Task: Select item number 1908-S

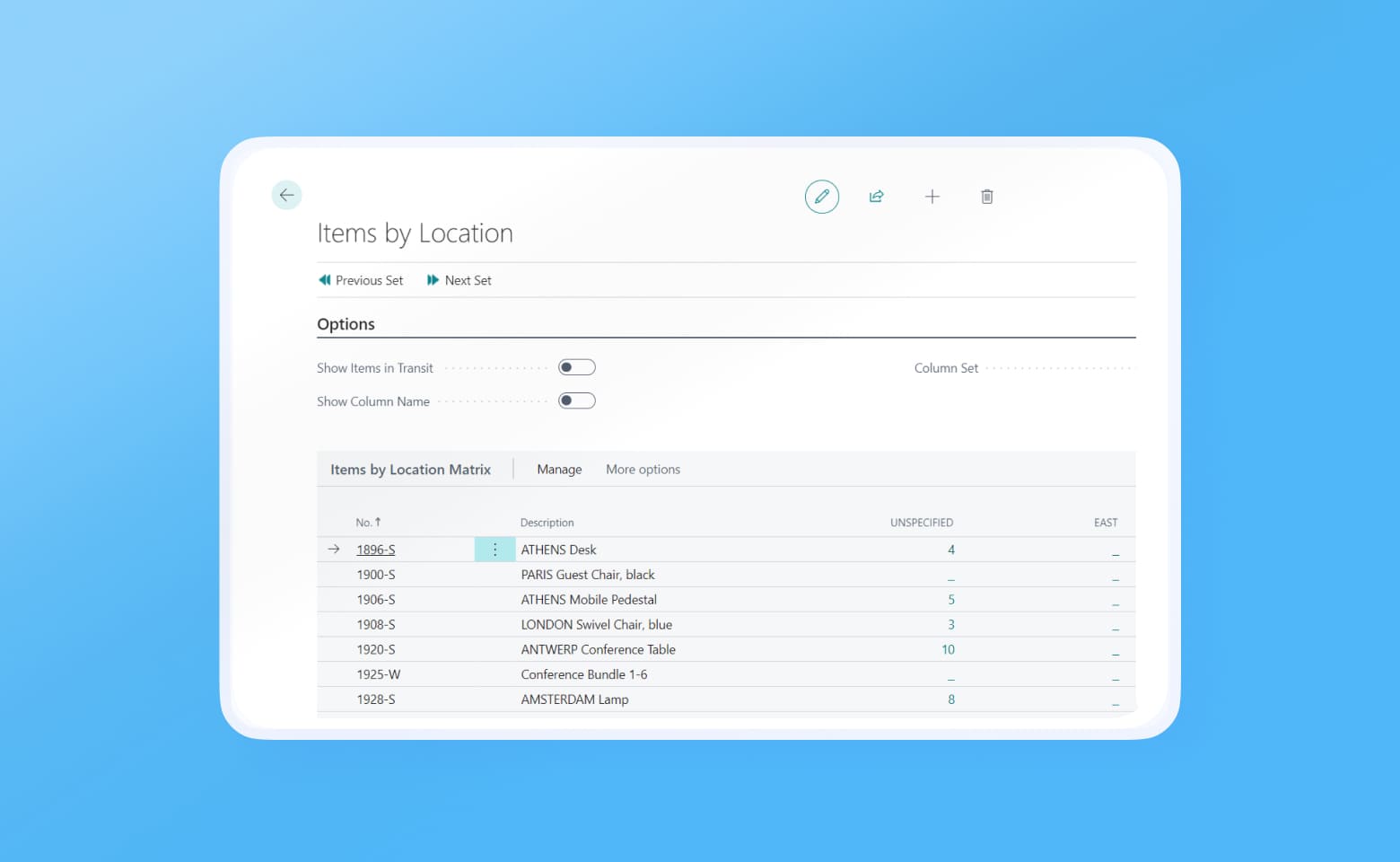Action: [376, 625]
